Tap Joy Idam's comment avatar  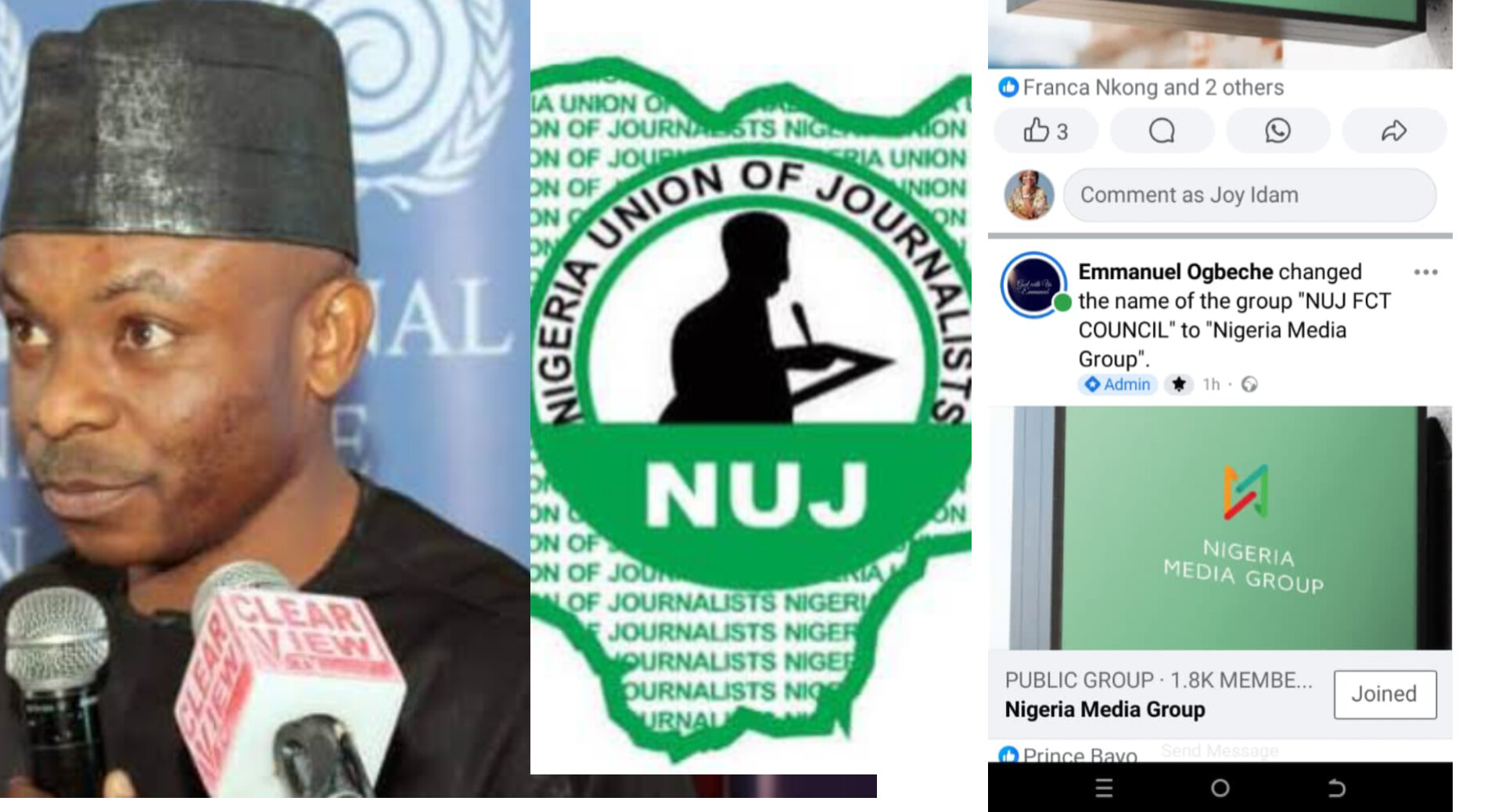(1029, 195)
